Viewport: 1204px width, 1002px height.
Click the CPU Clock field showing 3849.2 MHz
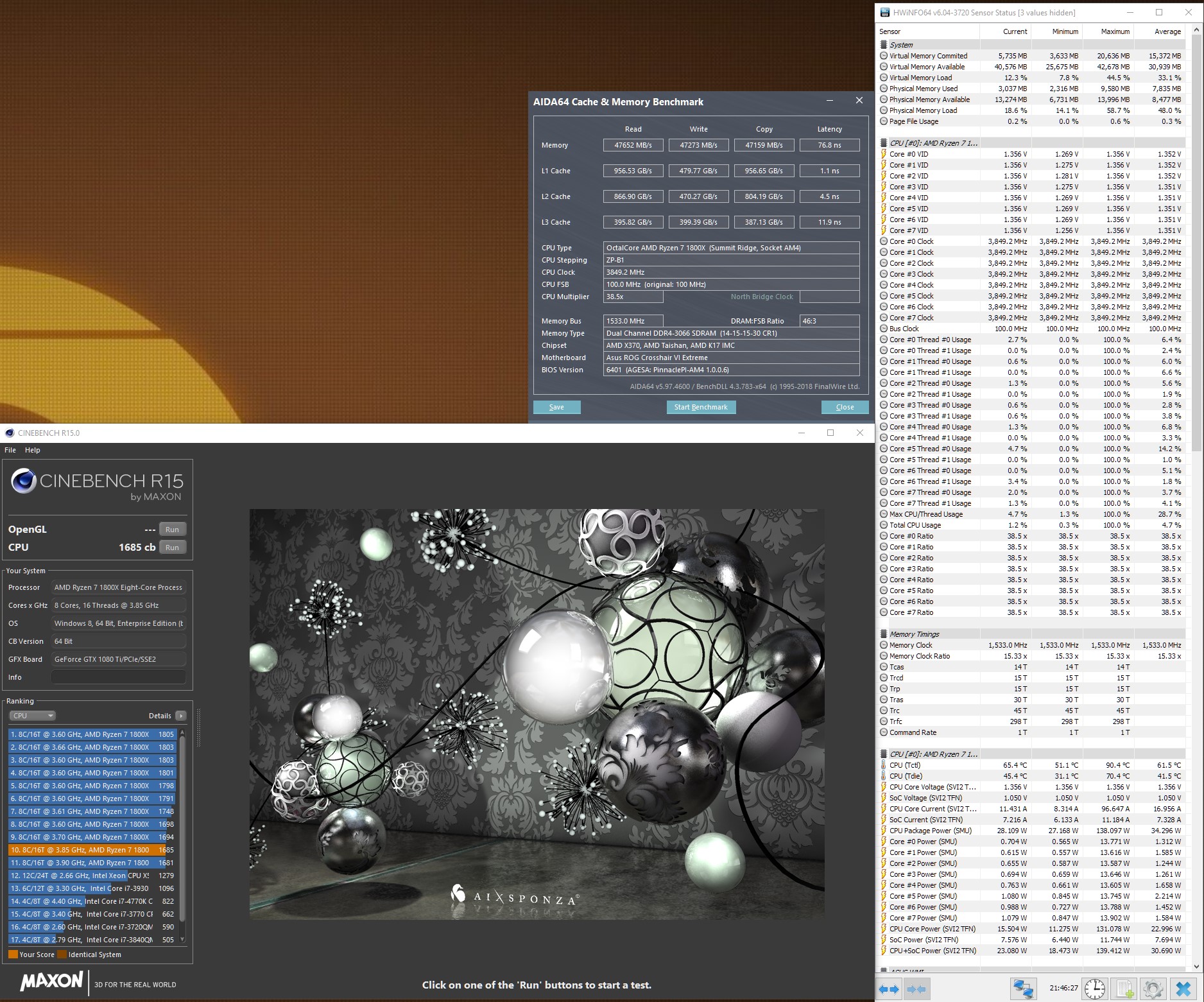732,272
